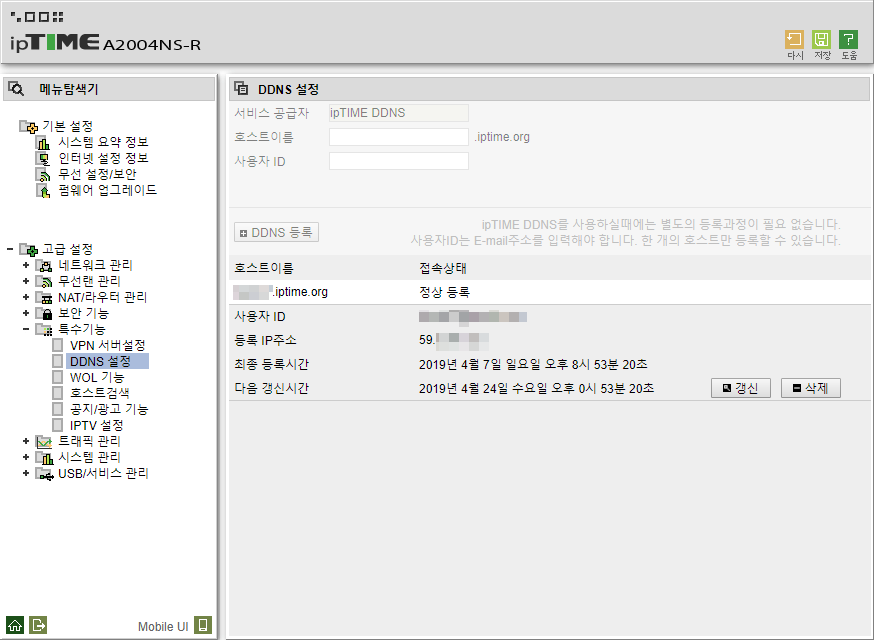
Task: Click the 시스템 관리 folder icon
Action: click(43, 458)
